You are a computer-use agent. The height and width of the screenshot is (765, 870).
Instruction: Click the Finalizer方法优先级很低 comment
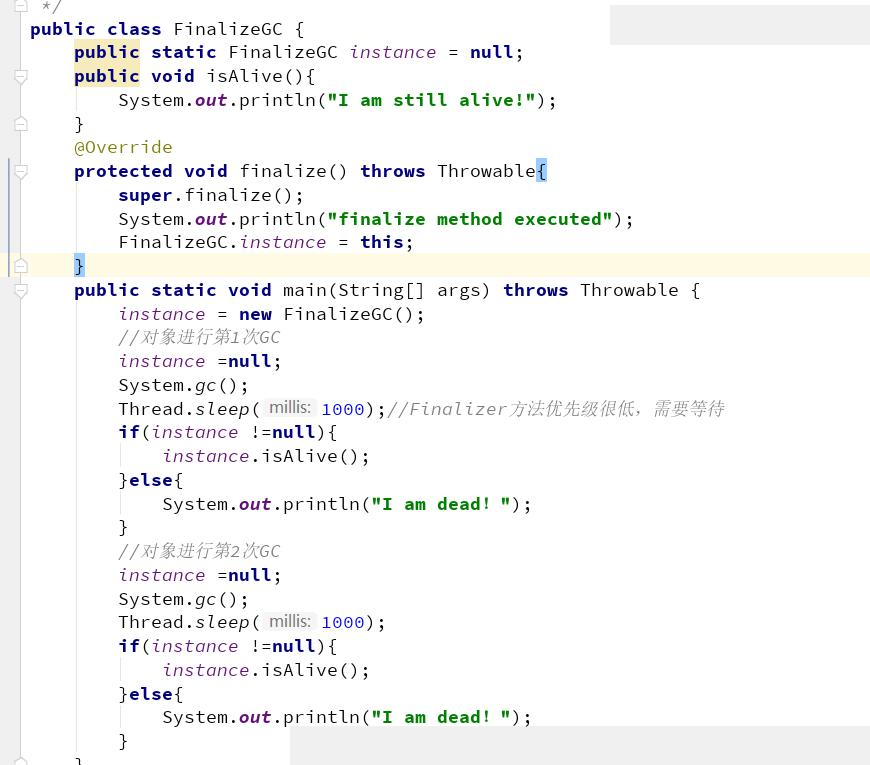556,409
